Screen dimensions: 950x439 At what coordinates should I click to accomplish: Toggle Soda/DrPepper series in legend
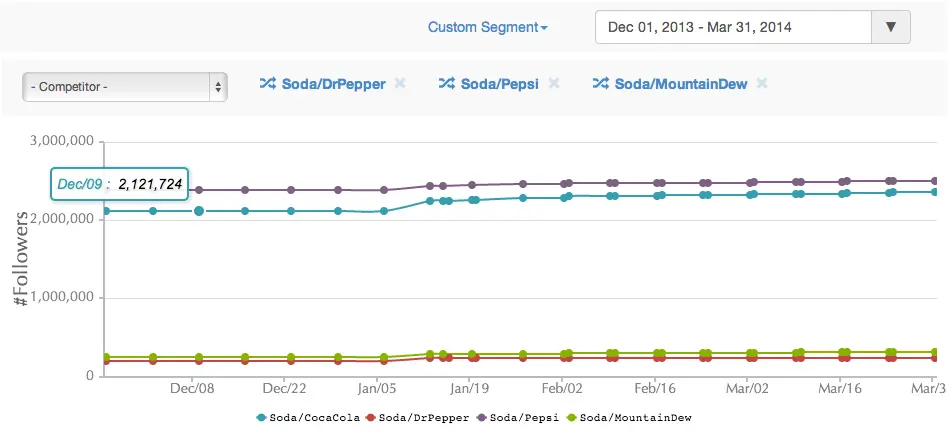(x=416, y=417)
